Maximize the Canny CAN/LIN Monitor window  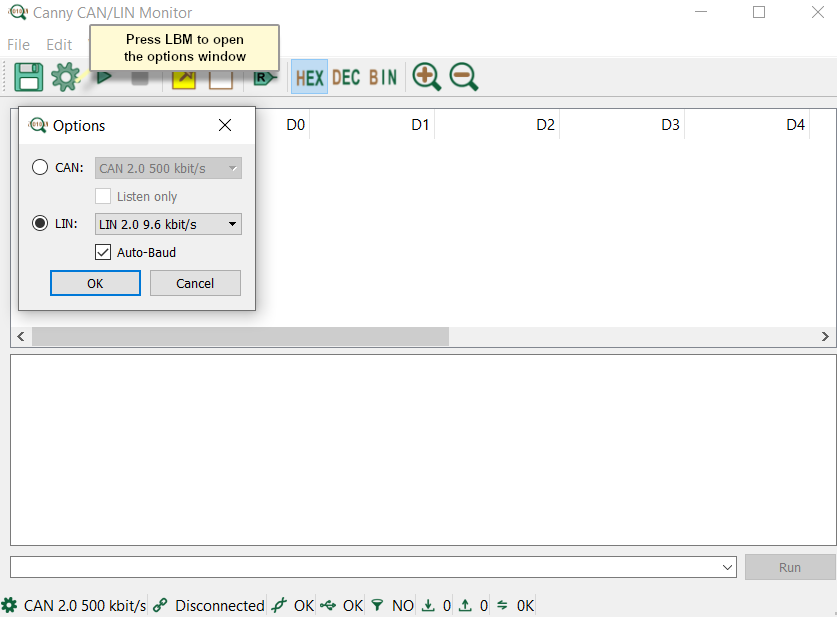coord(759,12)
